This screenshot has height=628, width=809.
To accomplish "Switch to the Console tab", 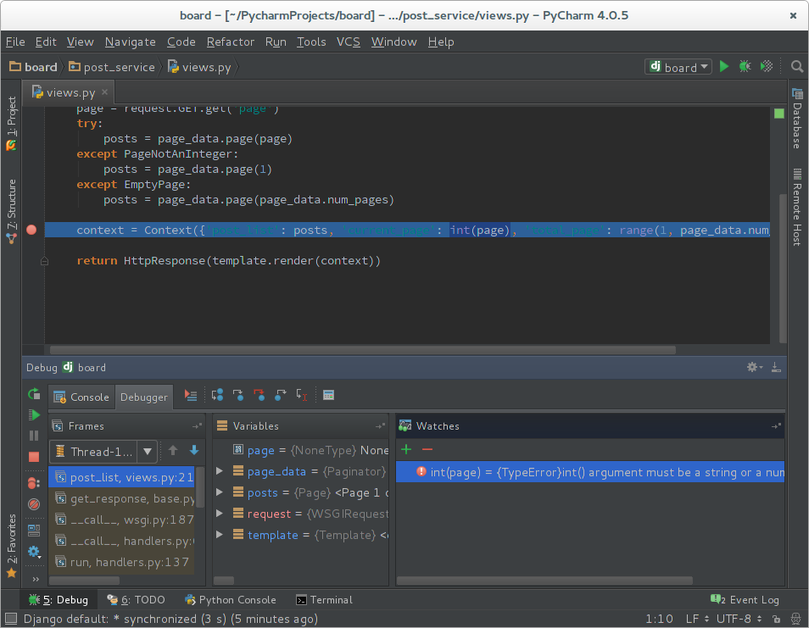I will [82, 397].
